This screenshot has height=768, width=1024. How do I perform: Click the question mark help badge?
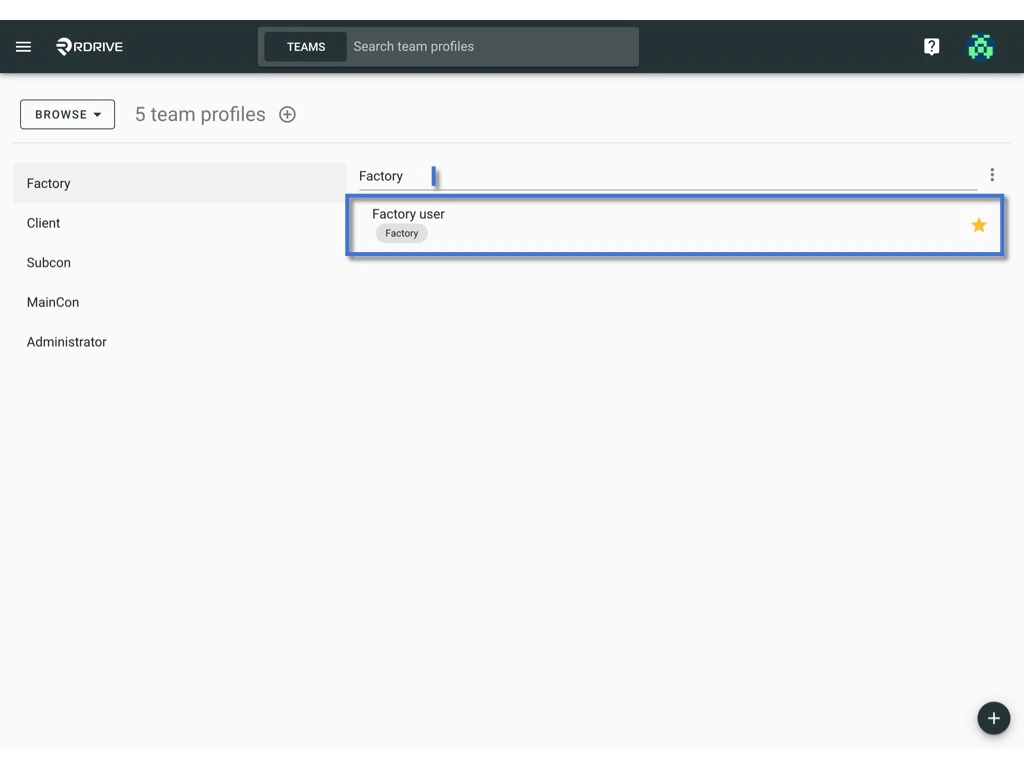(x=931, y=46)
